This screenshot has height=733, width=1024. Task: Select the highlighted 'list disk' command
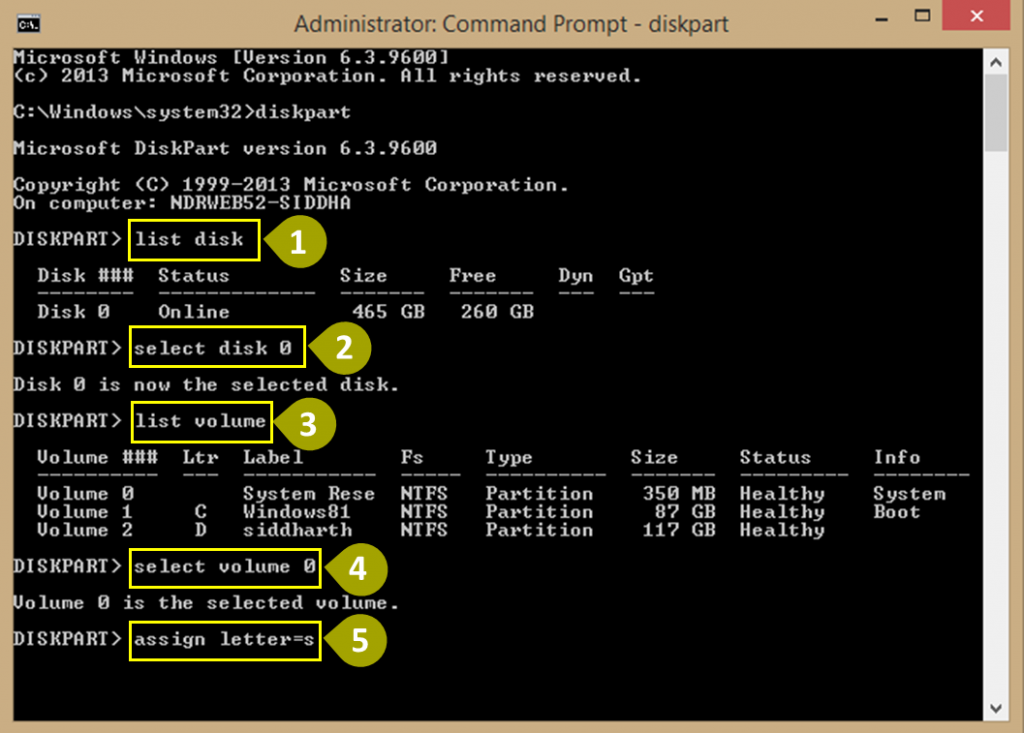tap(193, 240)
